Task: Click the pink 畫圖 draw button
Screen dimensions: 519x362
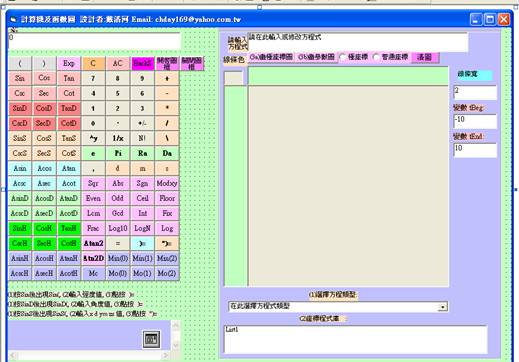Action: [425, 57]
